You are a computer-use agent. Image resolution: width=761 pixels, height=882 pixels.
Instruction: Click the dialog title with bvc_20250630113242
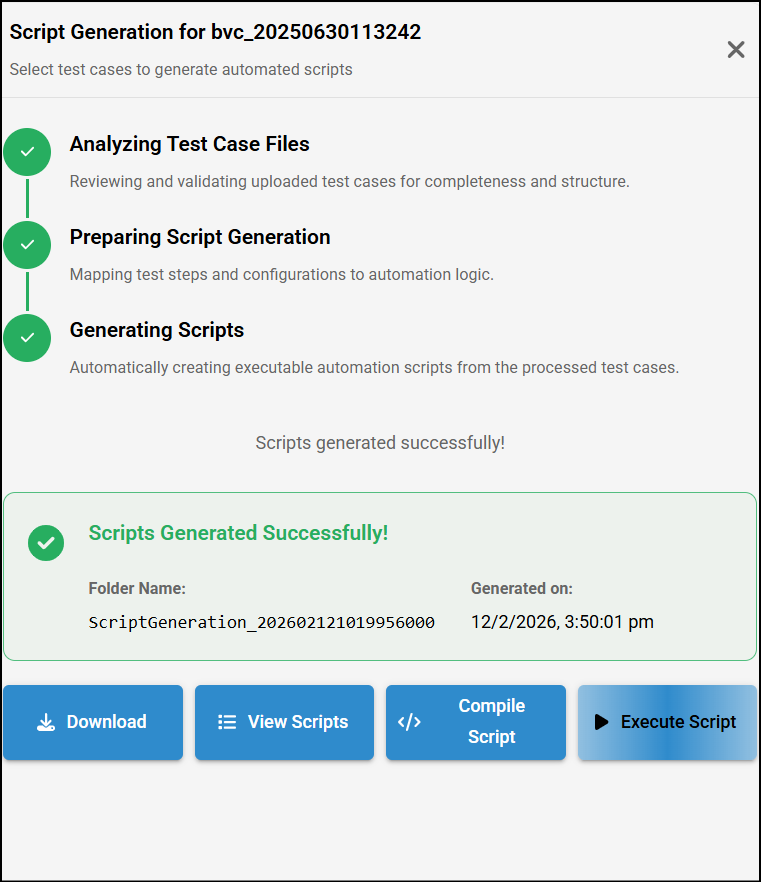coord(215,32)
